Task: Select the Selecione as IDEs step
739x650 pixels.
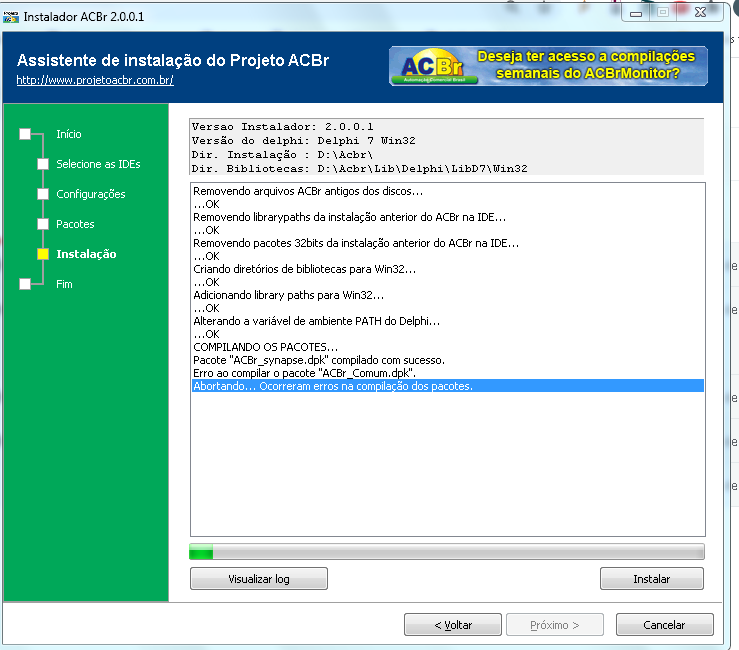Action: [x=98, y=164]
